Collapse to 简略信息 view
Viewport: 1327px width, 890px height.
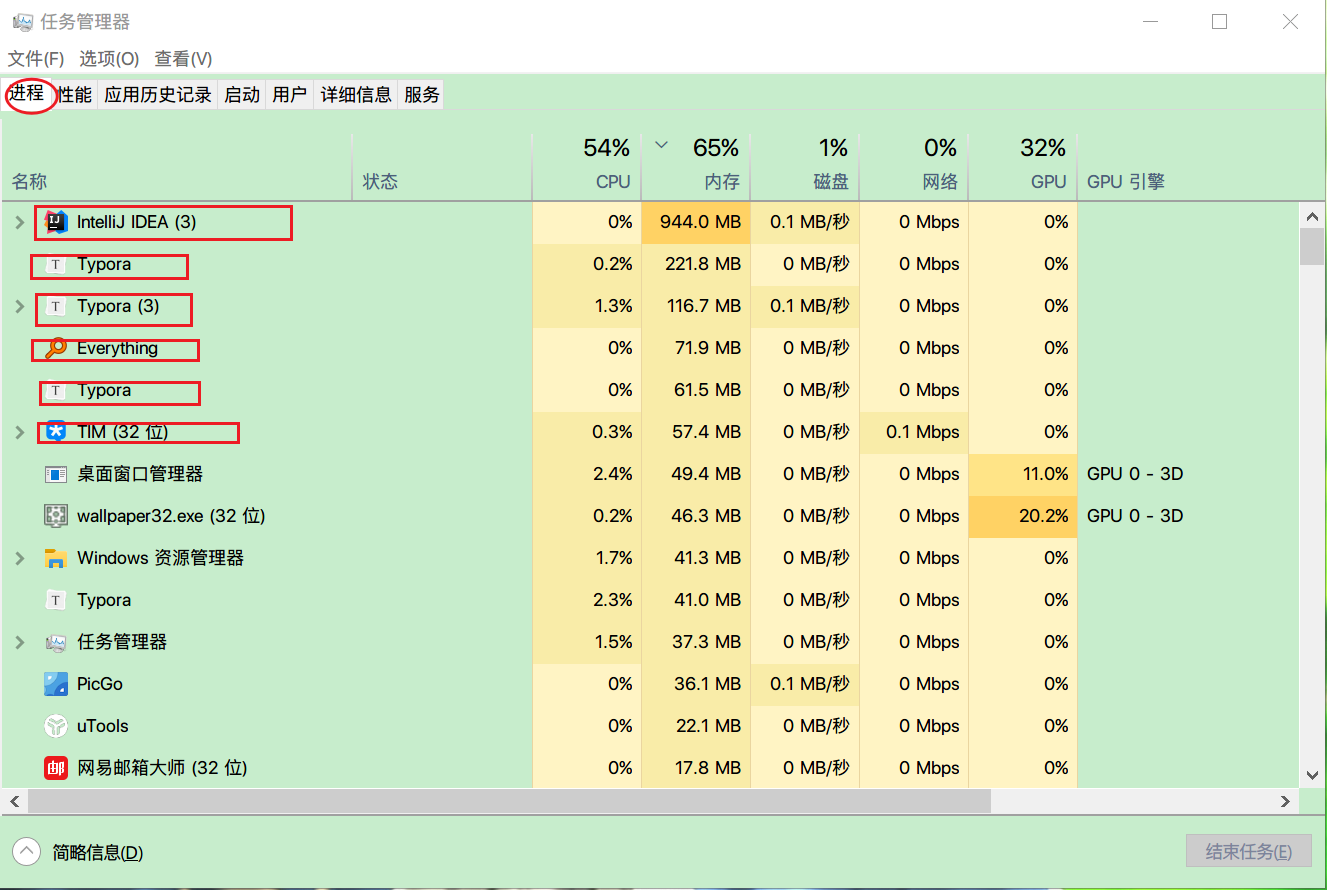click(27, 852)
